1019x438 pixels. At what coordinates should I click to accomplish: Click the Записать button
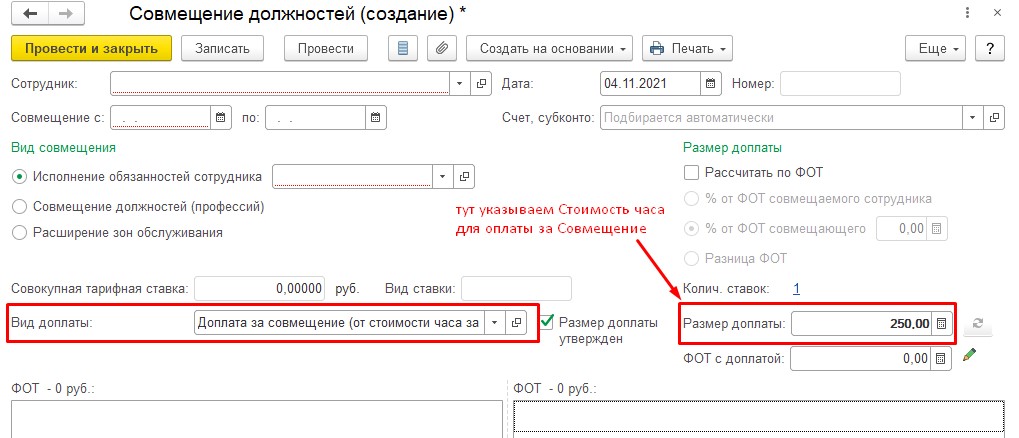[x=222, y=49]
